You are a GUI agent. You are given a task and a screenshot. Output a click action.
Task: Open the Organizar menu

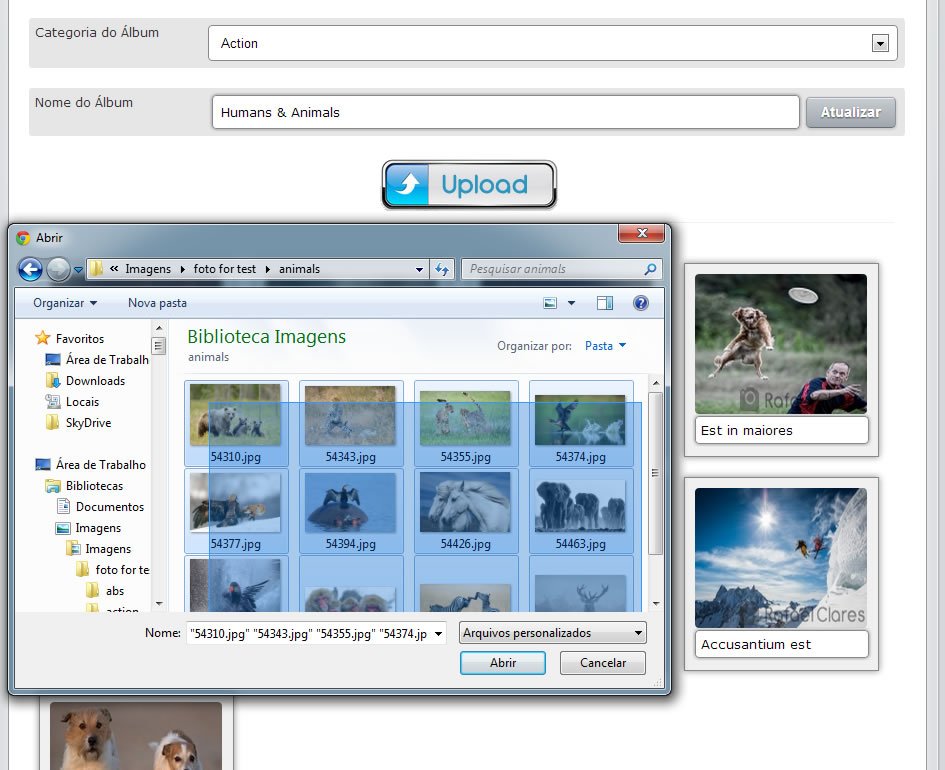pyautogui.click(x=64, y=303)
